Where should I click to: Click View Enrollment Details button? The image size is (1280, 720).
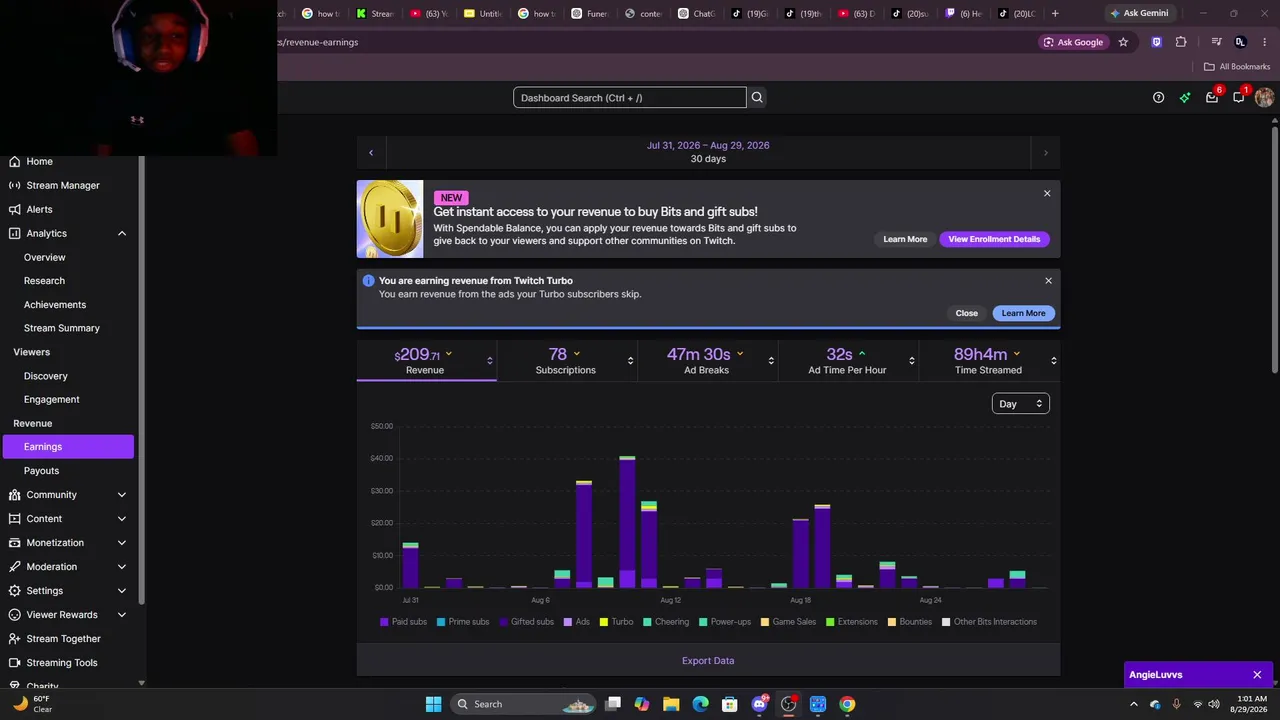click(994, 239)
